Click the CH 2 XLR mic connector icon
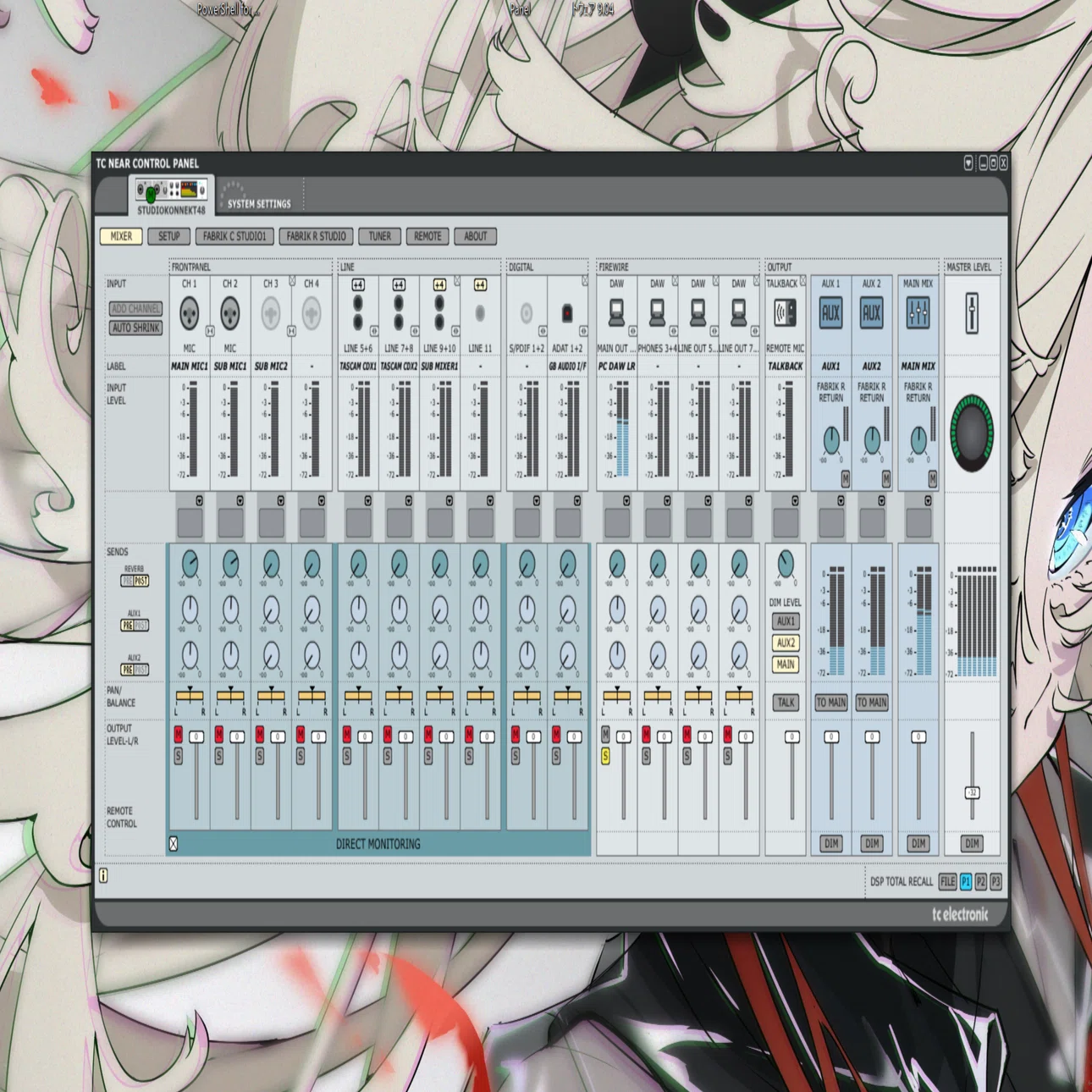This screenshot has height=1092, width=1092. 230,314
